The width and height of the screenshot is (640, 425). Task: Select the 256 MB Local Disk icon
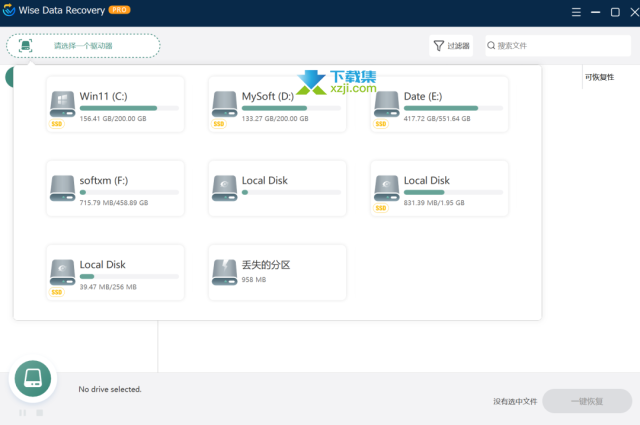(x=62, y=272)
